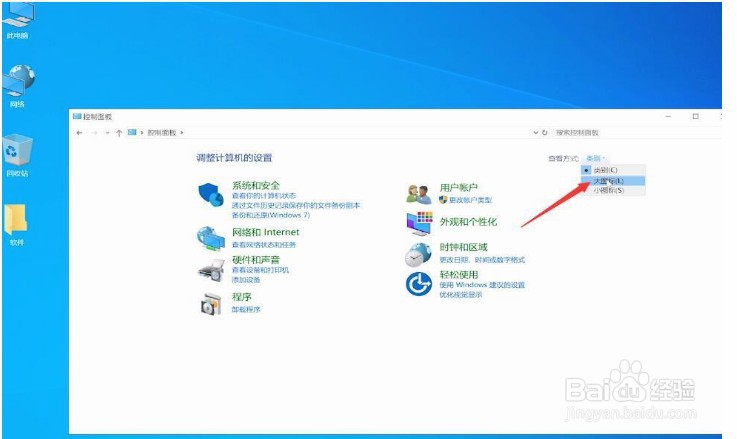
Task: Go forward with the forward arrow
Action: click(94, 133)
